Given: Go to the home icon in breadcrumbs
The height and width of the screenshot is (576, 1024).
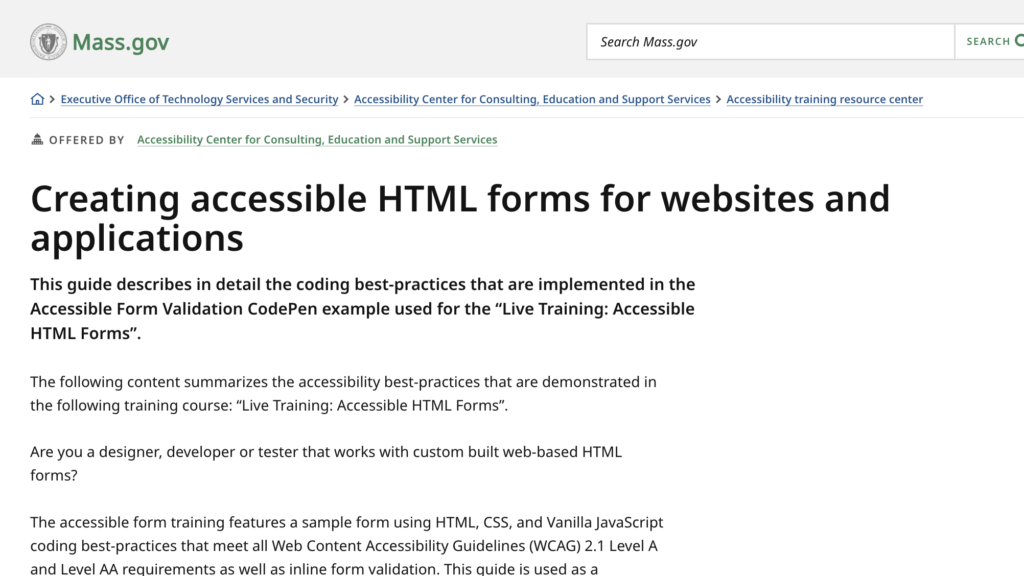Looking at the screenshot, I should click(38, 99).
